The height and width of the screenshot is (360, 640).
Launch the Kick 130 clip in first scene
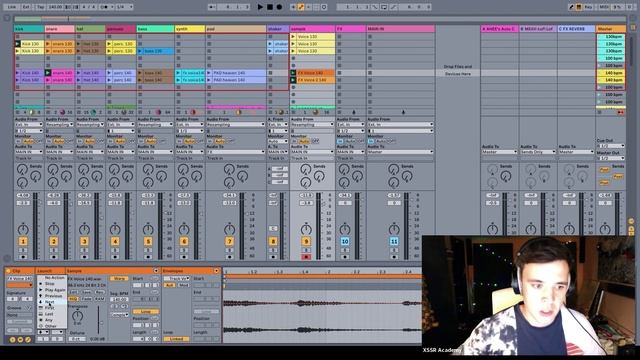click(x=18, y=44)
